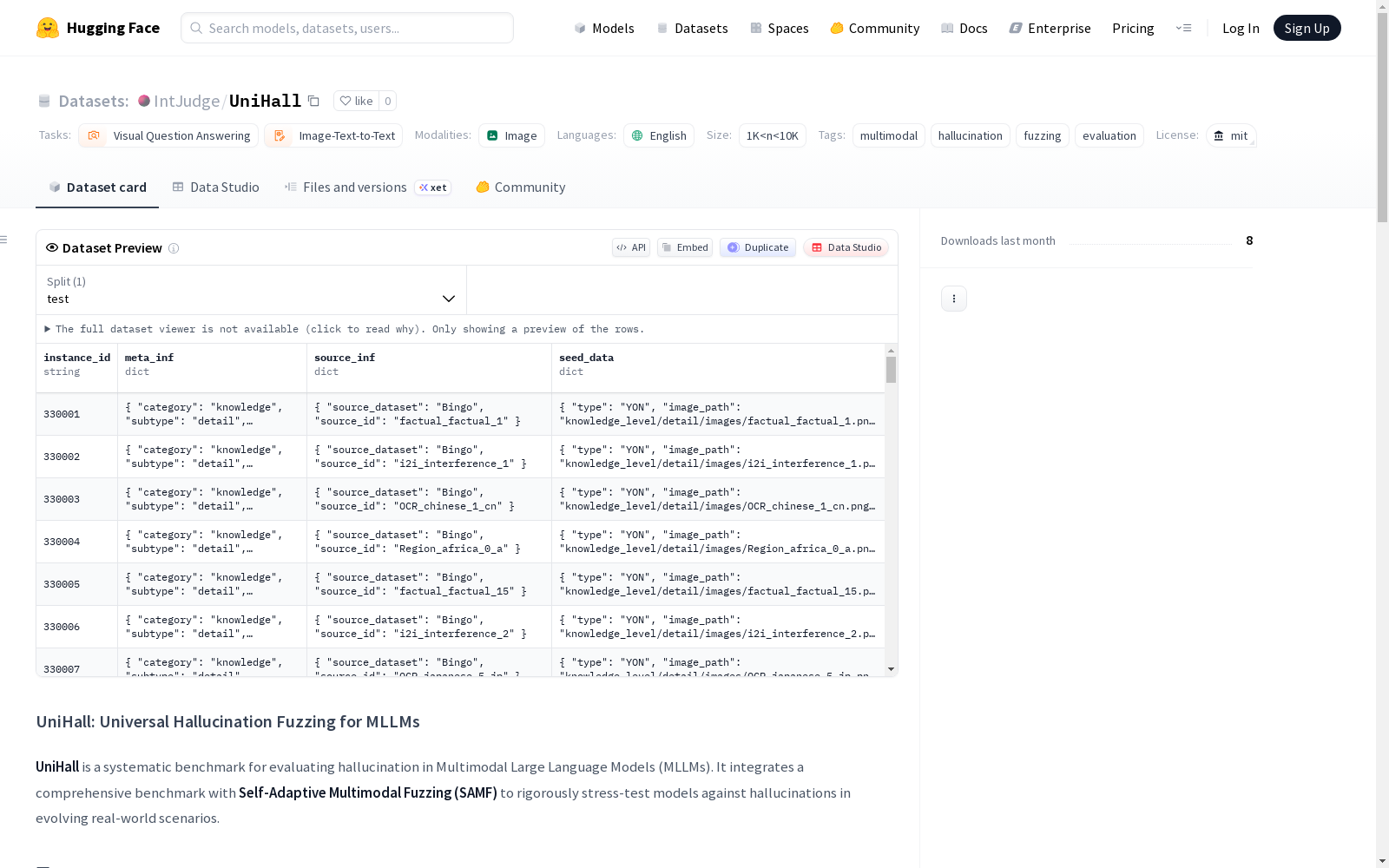Open Enterprise in the top navigation

point(1050,28)
